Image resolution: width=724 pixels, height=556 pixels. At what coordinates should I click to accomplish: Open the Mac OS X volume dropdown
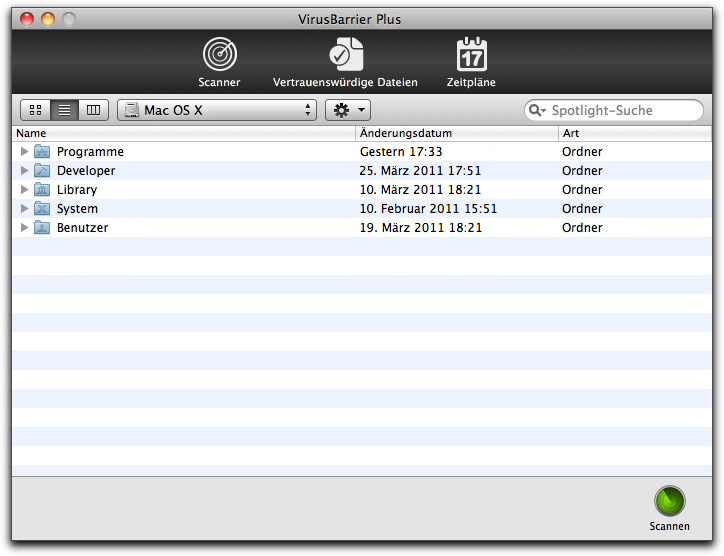pos(217,110)
